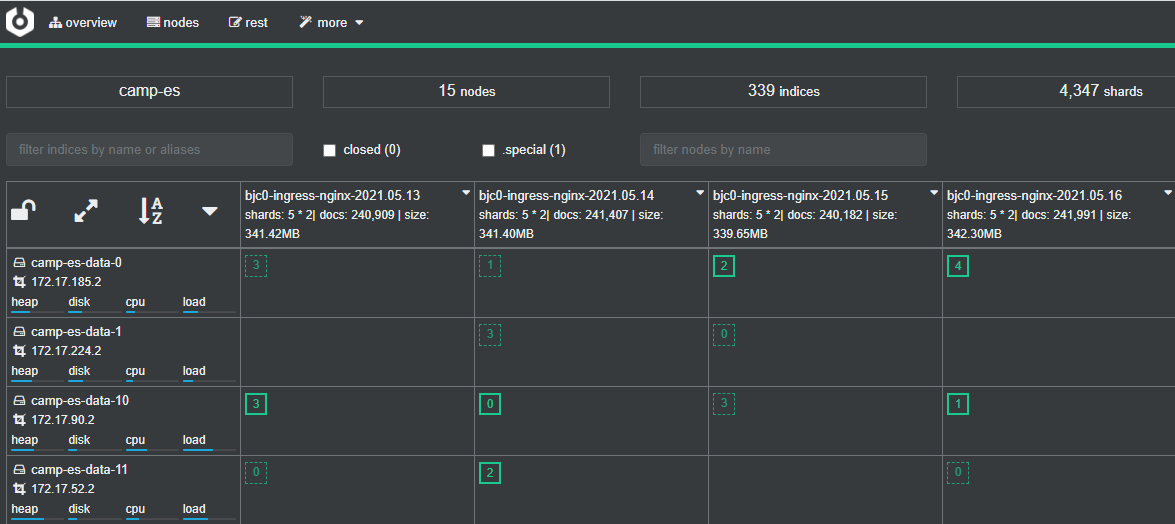Toggle the closed (0) checkbox
This screenshot has height=524, width=1175.
click(x=329, y=150)
